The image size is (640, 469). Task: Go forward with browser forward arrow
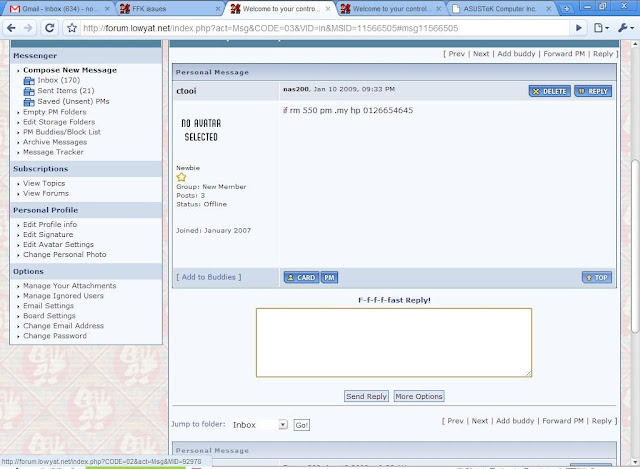[28, 28]
